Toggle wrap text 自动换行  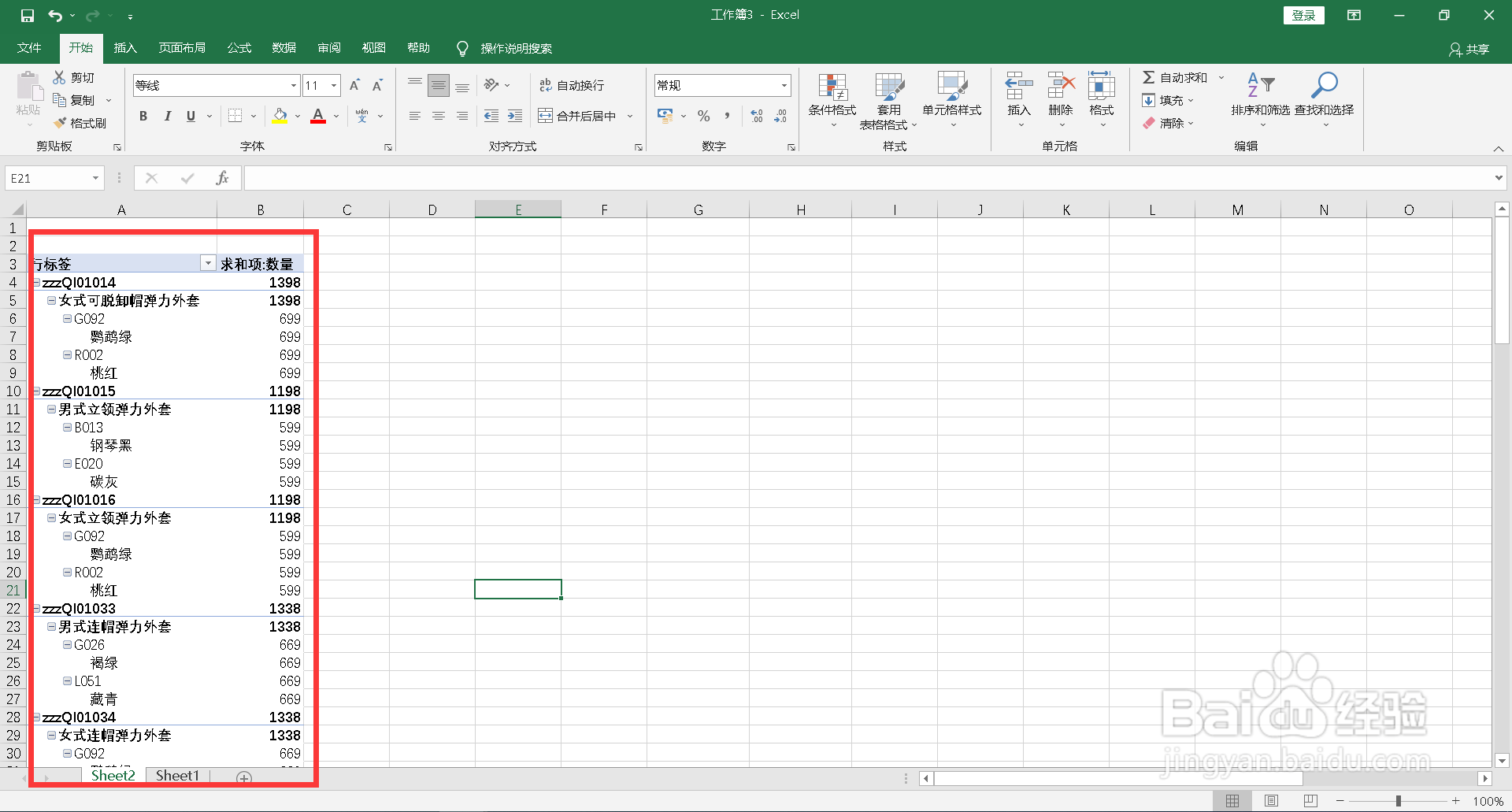pyautogui.click(x=572, y=85)
